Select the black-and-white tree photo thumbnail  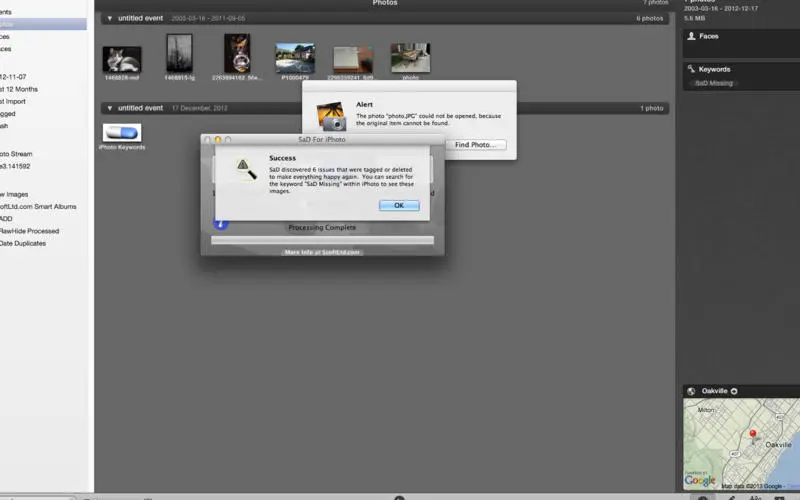(x=180, y=53)
